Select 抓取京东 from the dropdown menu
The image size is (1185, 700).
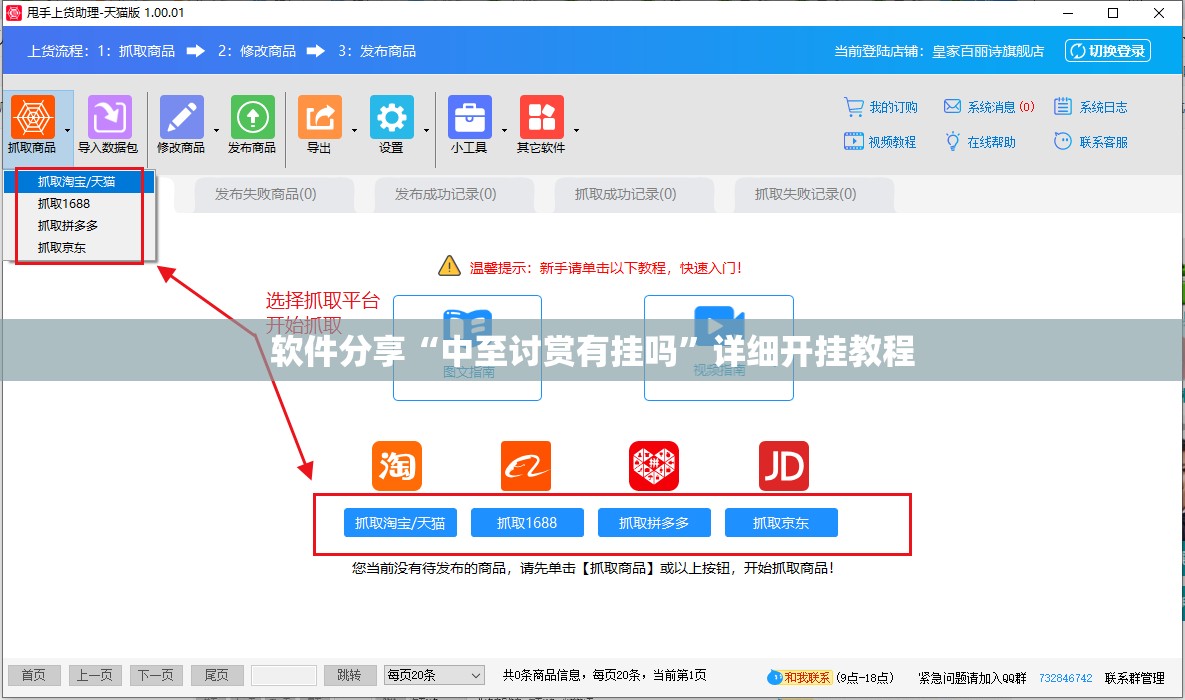[x=79, y=247]
